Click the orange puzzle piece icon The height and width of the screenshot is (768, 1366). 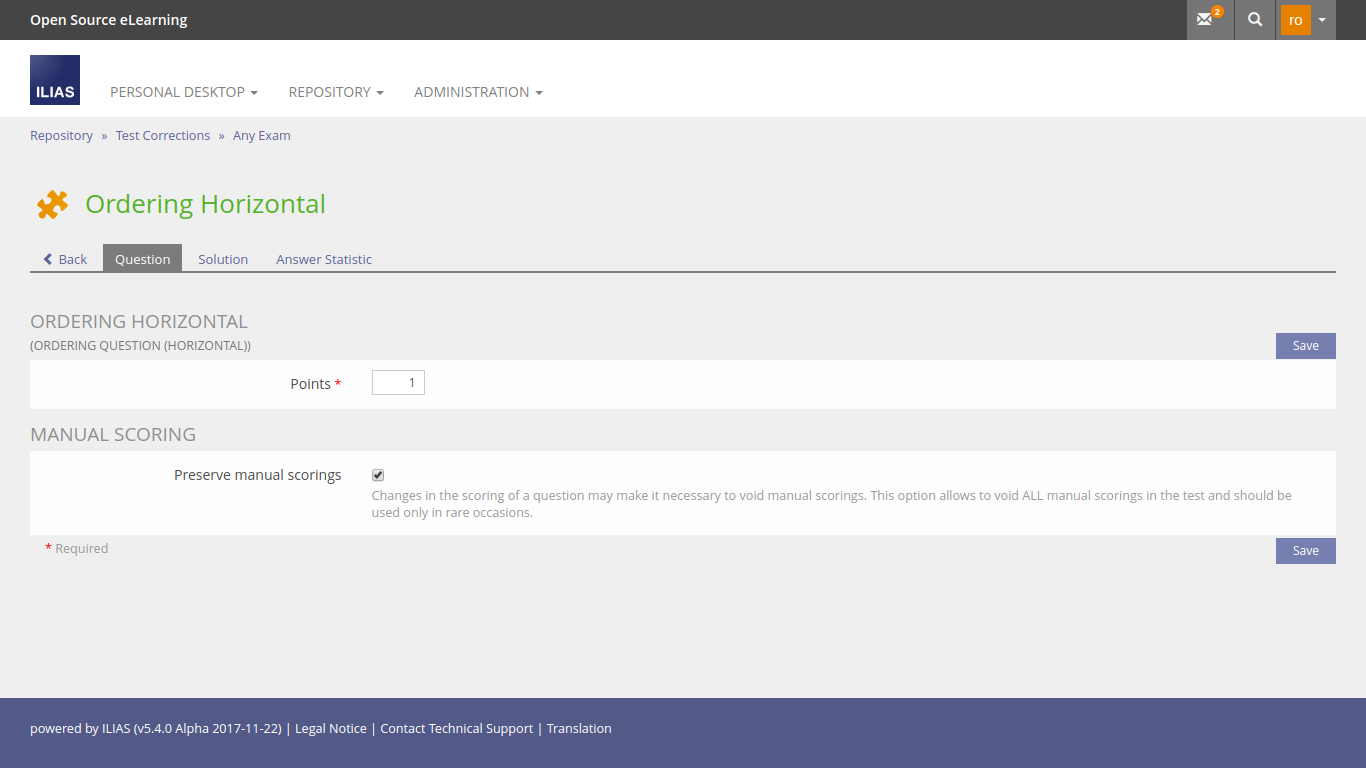coord(52,204)
